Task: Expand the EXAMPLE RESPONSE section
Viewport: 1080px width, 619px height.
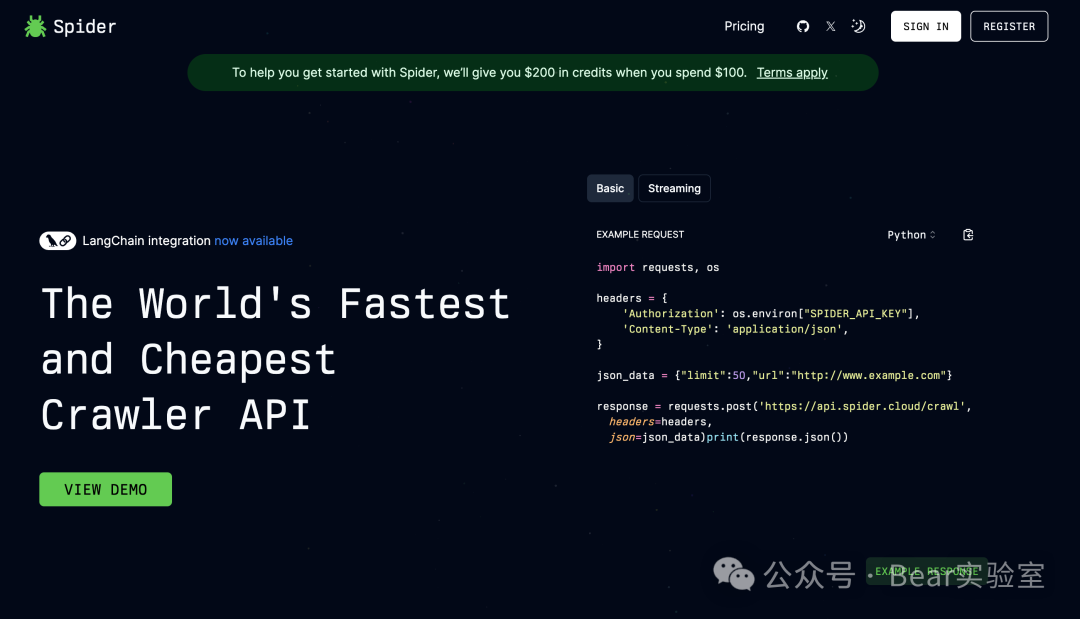Action: [926, 572]
